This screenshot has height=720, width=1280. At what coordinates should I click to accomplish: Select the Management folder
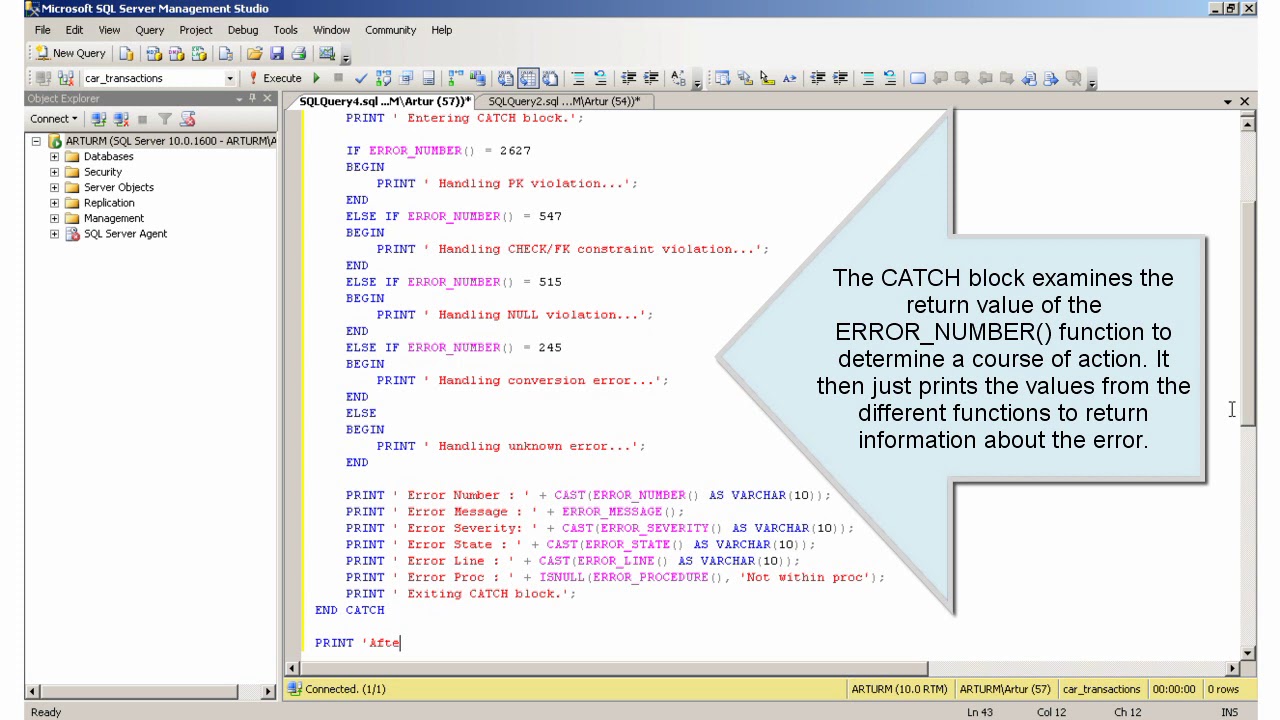coord(113,218)
